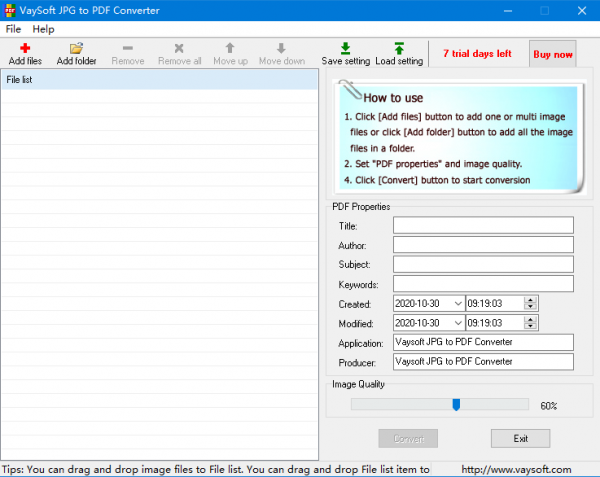Click the Move up arrow icon
The width and height of the screenshot is (600, 477).
(230, 48)
